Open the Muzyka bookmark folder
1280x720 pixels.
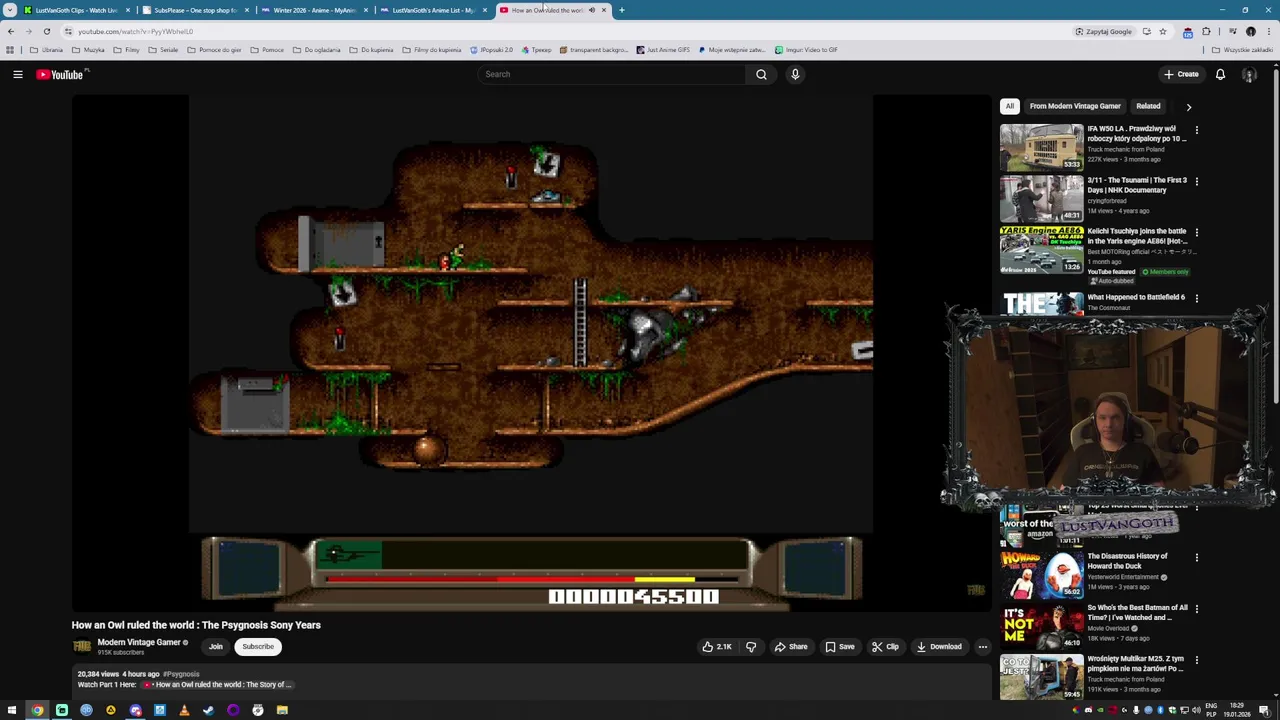[x=88, y=49]
